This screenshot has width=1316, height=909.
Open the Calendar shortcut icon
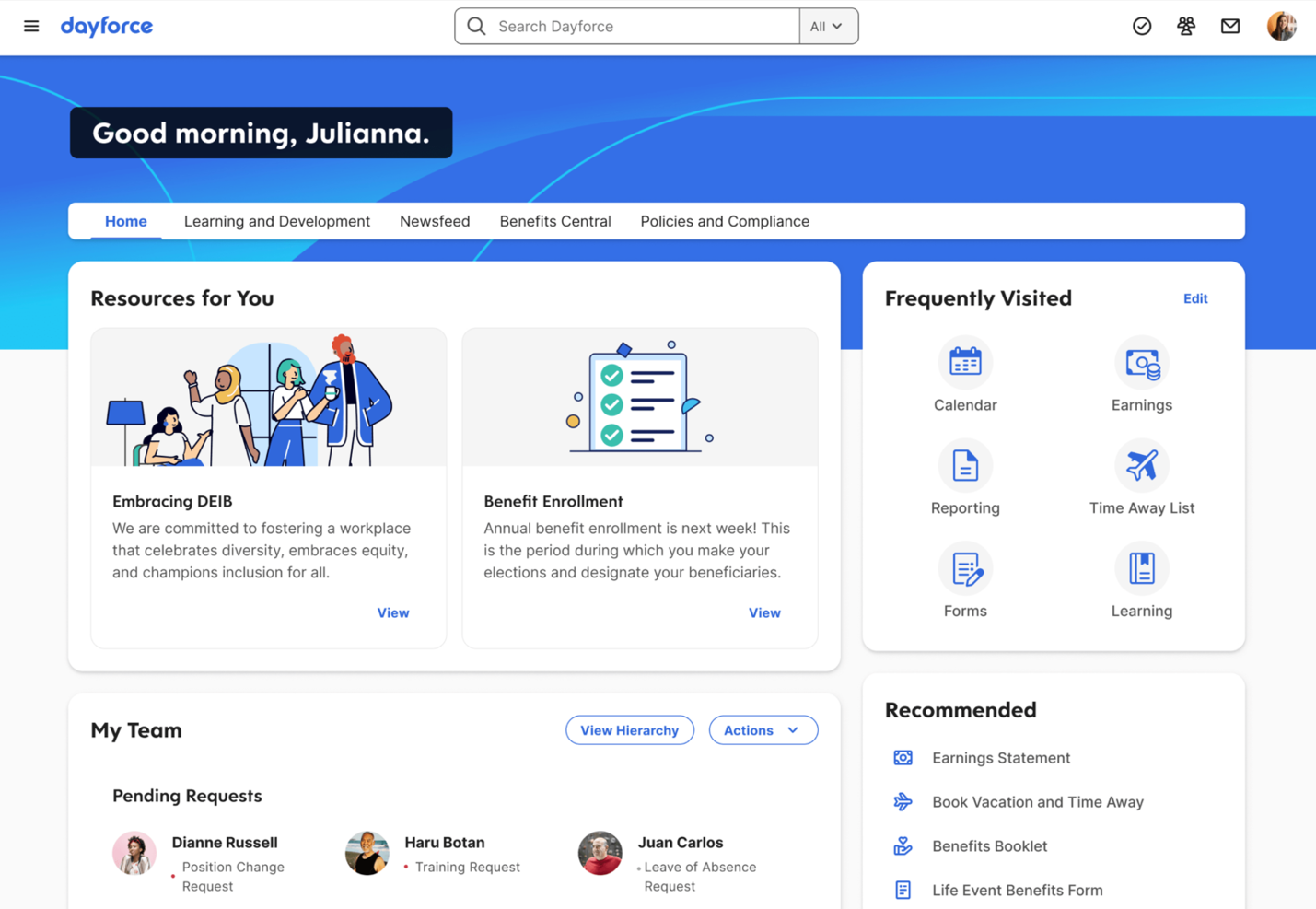click(964, 363)
